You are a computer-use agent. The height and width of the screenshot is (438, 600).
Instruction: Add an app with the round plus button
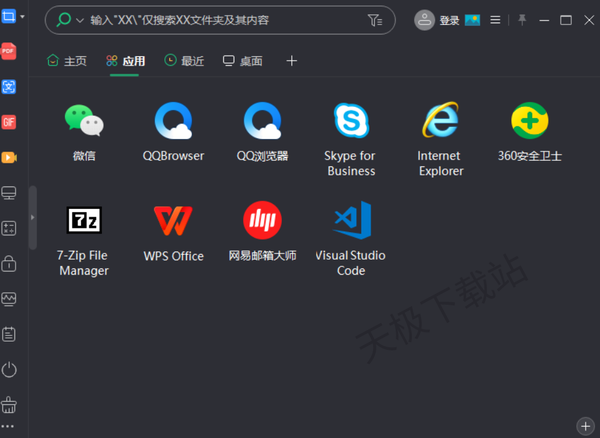585,426
